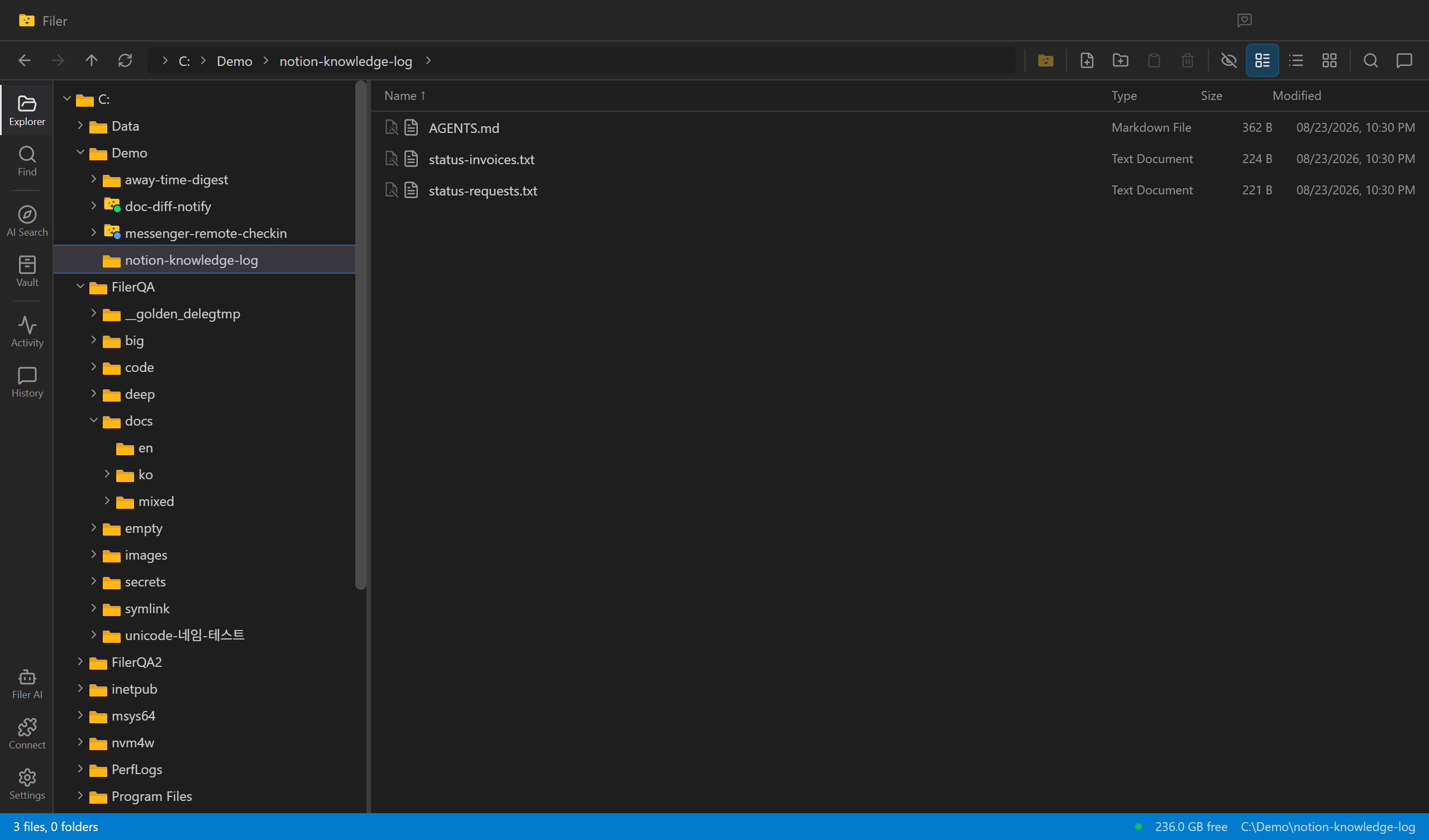Select the notion-knowledge-log tree folder

[x=204, y=260]
